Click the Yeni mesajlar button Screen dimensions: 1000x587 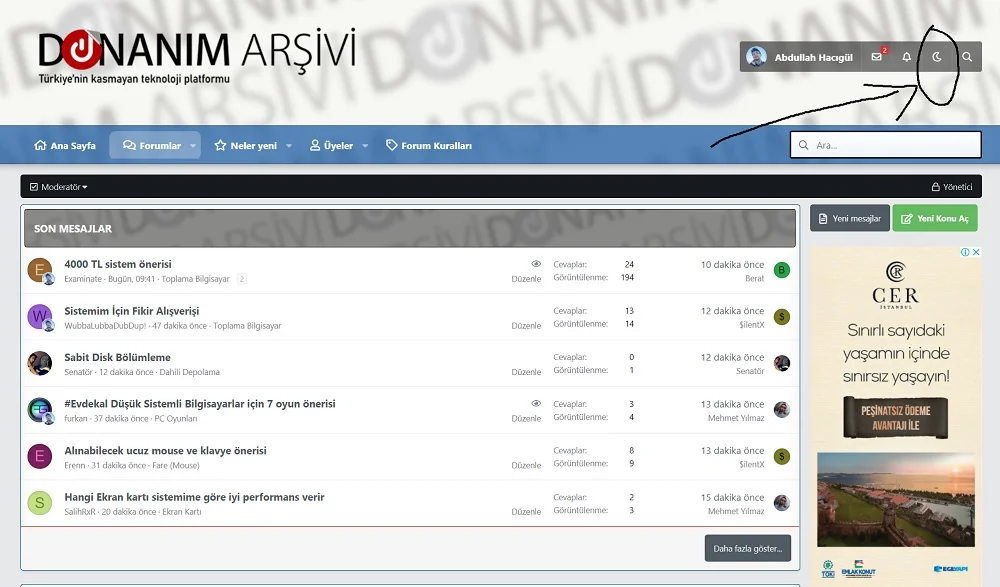coord(850,218)
